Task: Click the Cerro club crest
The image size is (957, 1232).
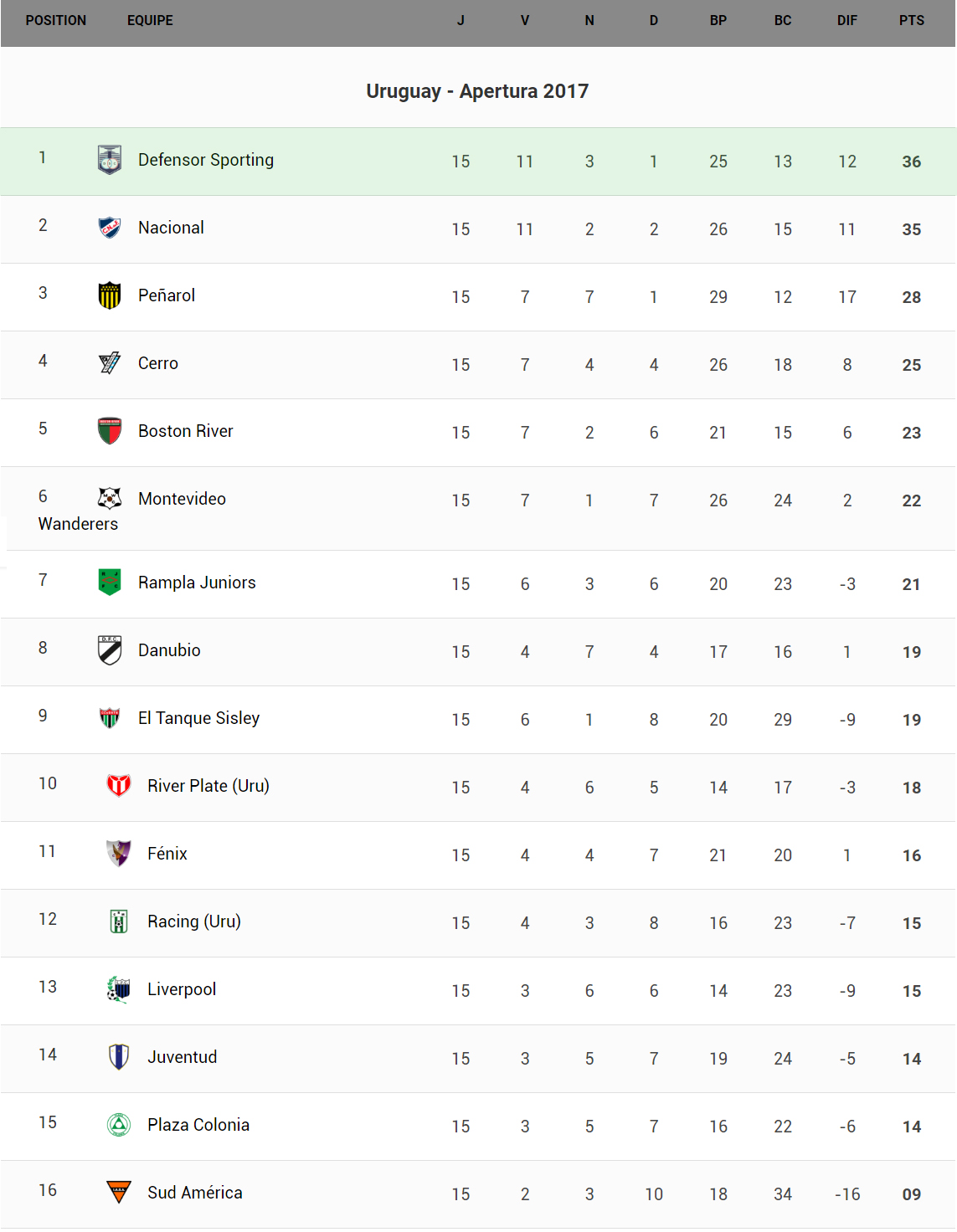Action: click(x=110, y=363)
